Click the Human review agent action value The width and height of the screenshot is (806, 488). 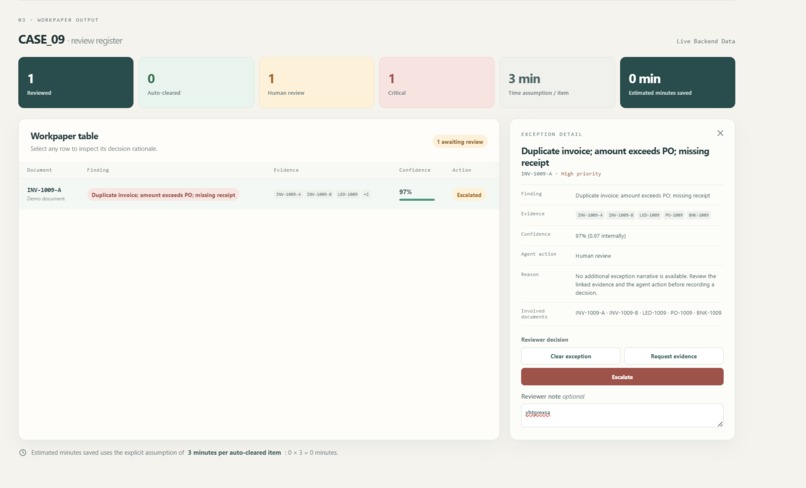click(x=593, y=256)
